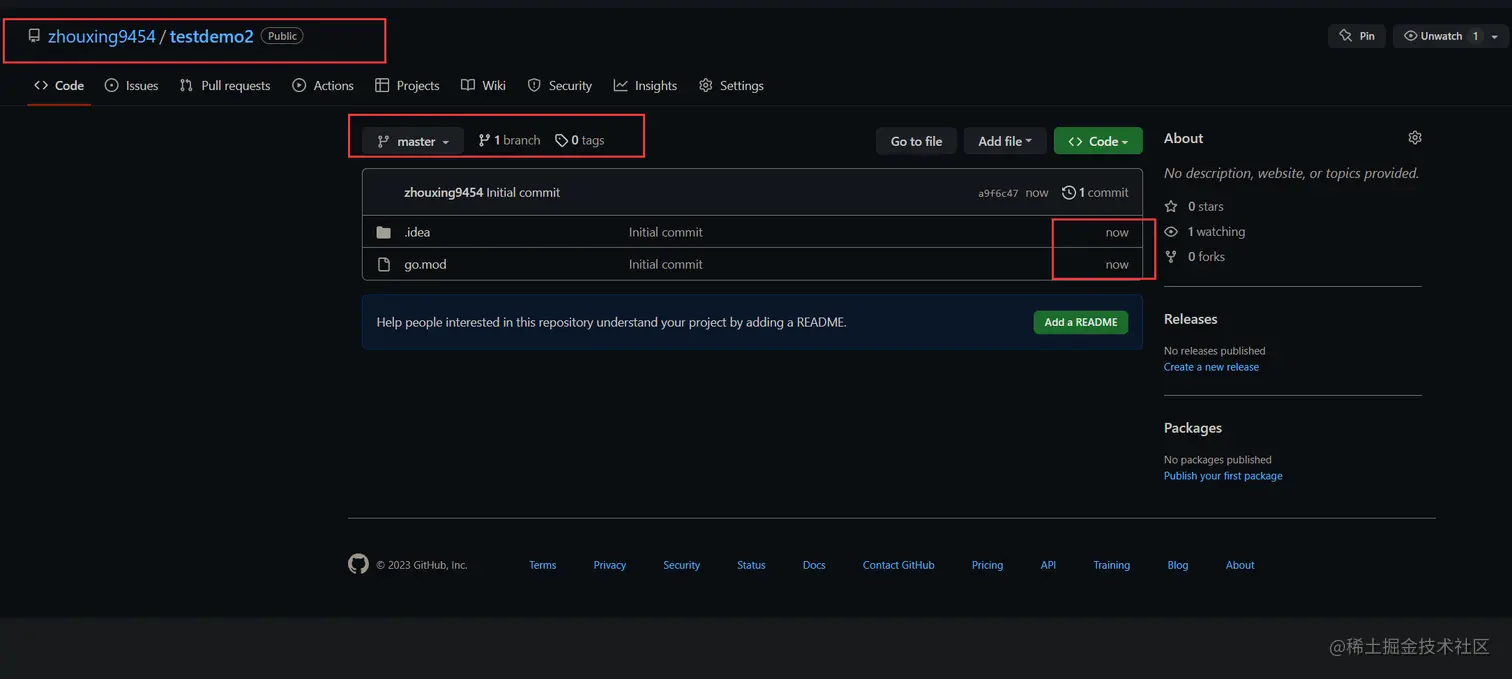
Task: Open the footer About link
Action: click(x=1240, y=565)
